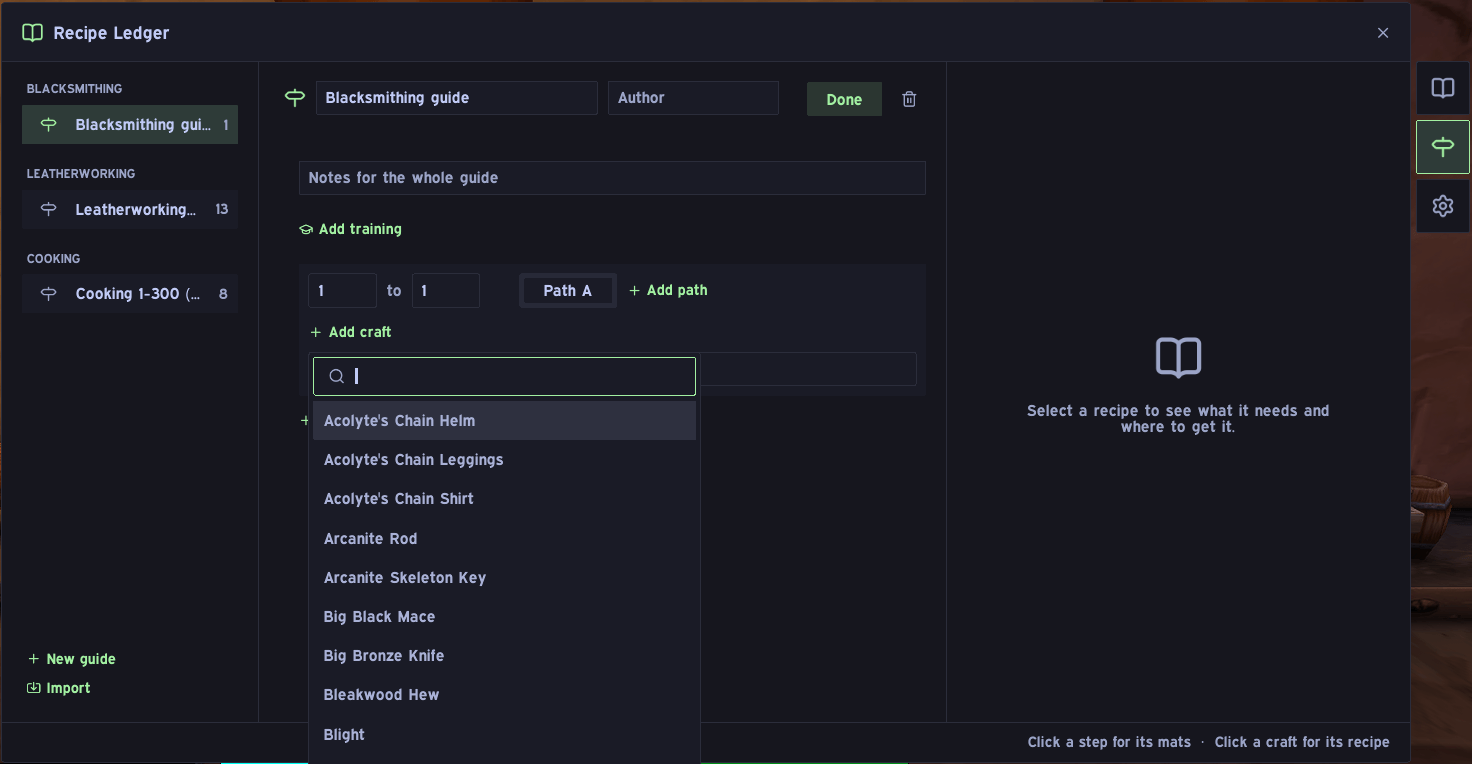Open the Leatherworking guide in the sidebar
1472x764 pixels.
130,210
